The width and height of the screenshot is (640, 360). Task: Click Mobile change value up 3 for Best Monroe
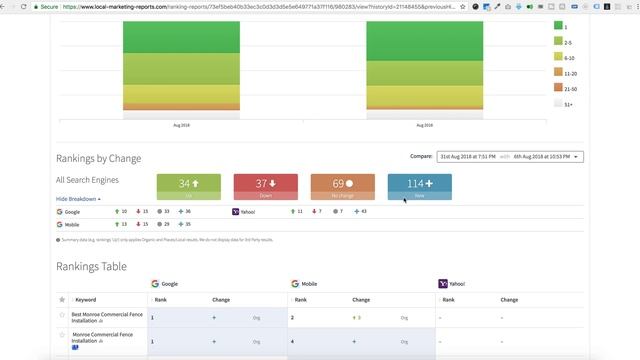pyautogui.click(x=357, y=318)
